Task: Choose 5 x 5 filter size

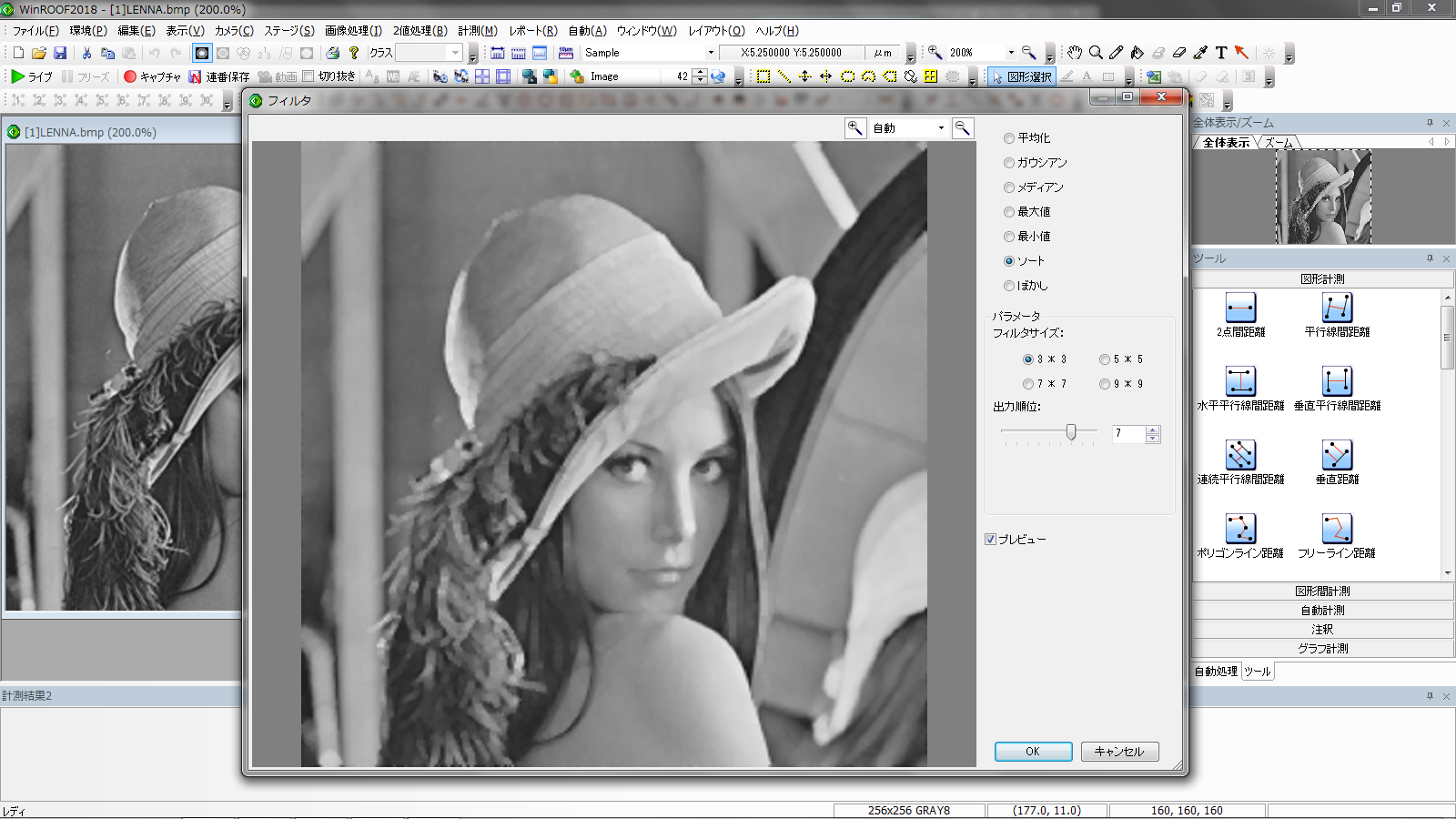Action: click(x=1105, y=359)
